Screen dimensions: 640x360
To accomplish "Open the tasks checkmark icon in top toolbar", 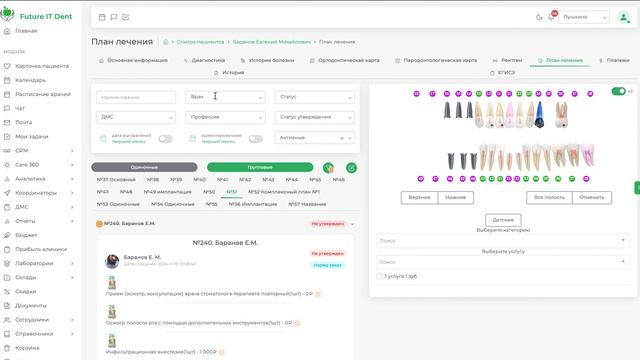I will [x=126, y=17].
